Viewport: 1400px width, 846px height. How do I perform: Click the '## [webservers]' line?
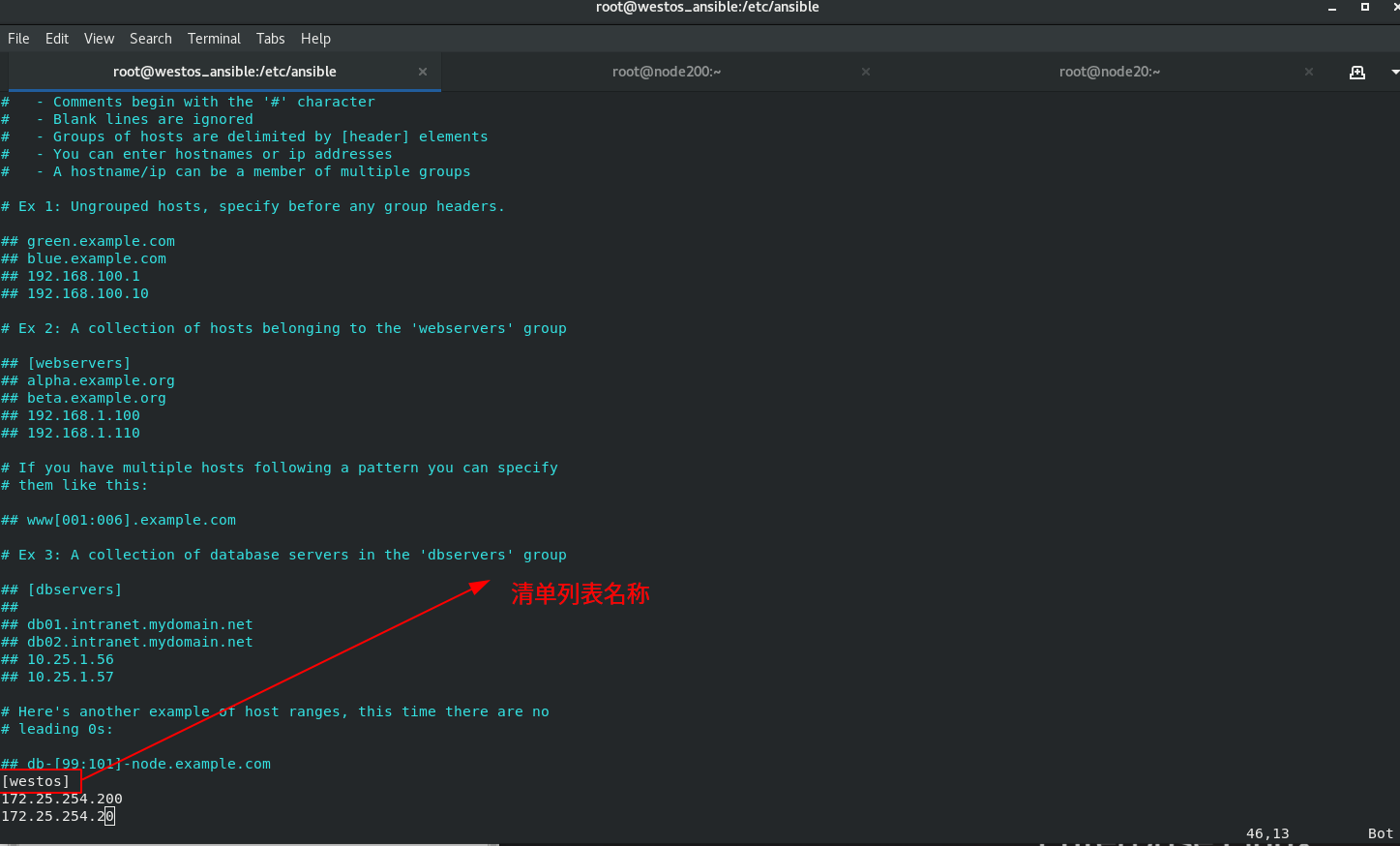click(66, 363)
